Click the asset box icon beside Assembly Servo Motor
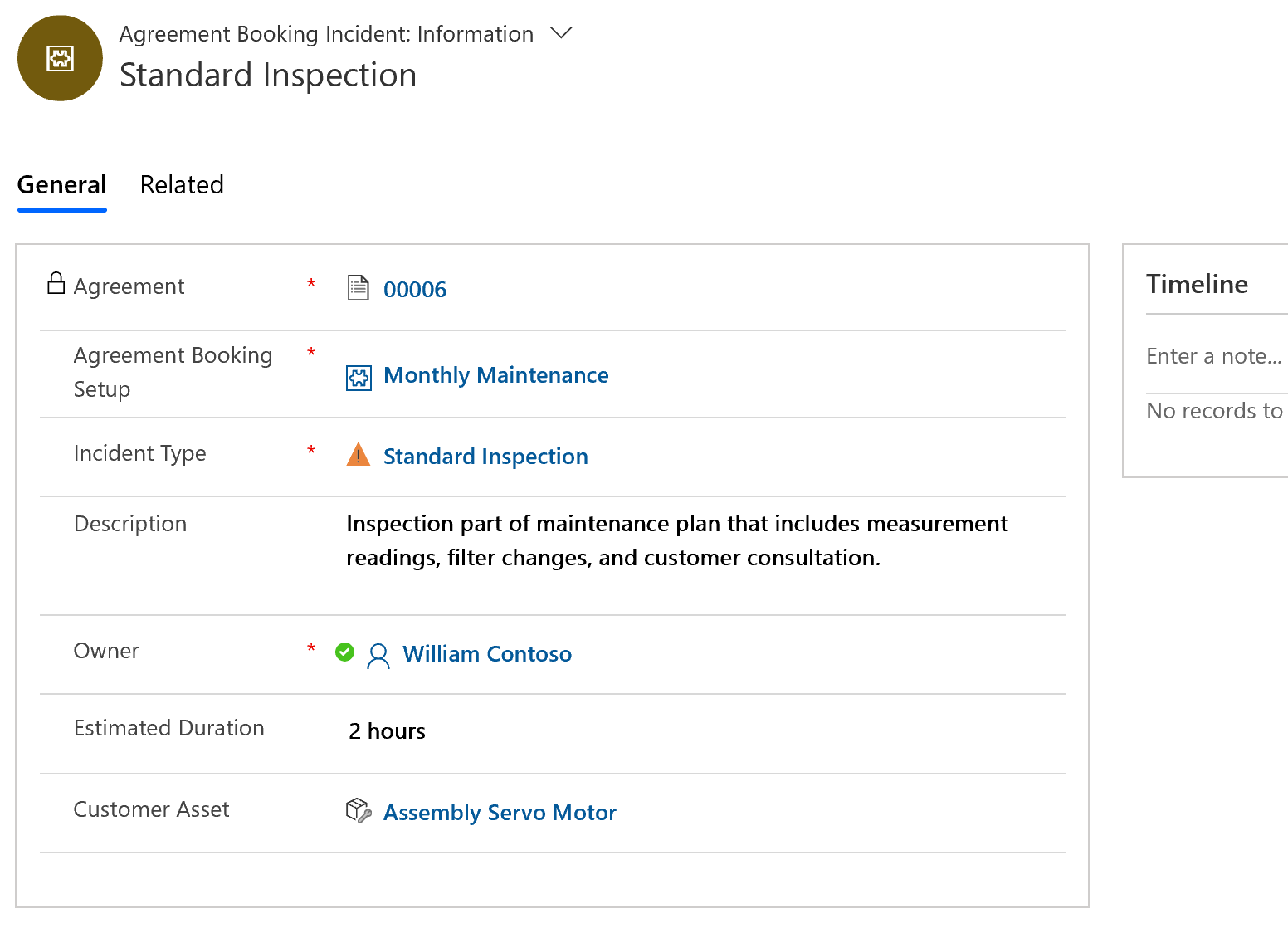 pyautogui.click(x=359, y=810)
